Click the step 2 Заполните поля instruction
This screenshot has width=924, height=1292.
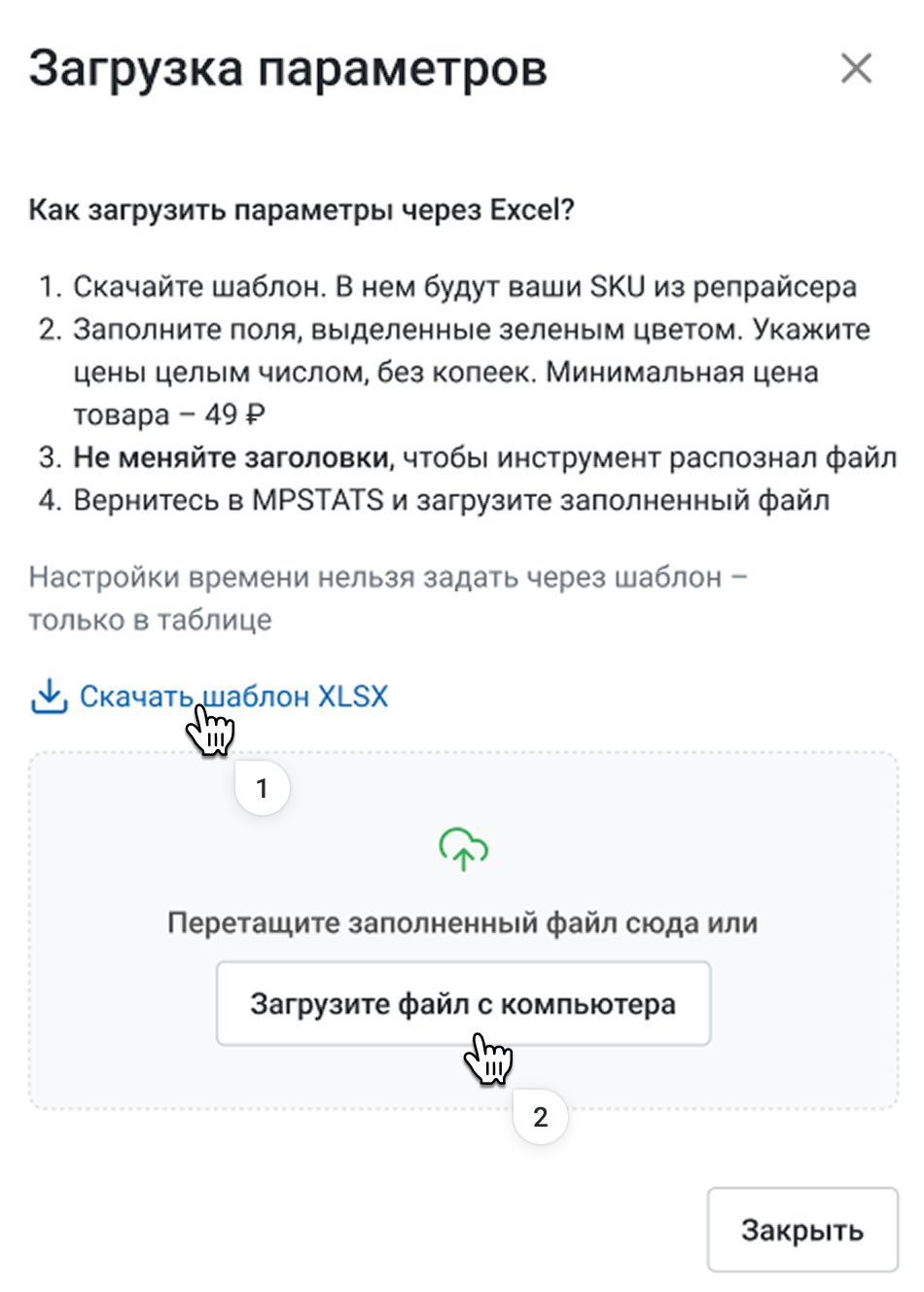coord(471,330)
